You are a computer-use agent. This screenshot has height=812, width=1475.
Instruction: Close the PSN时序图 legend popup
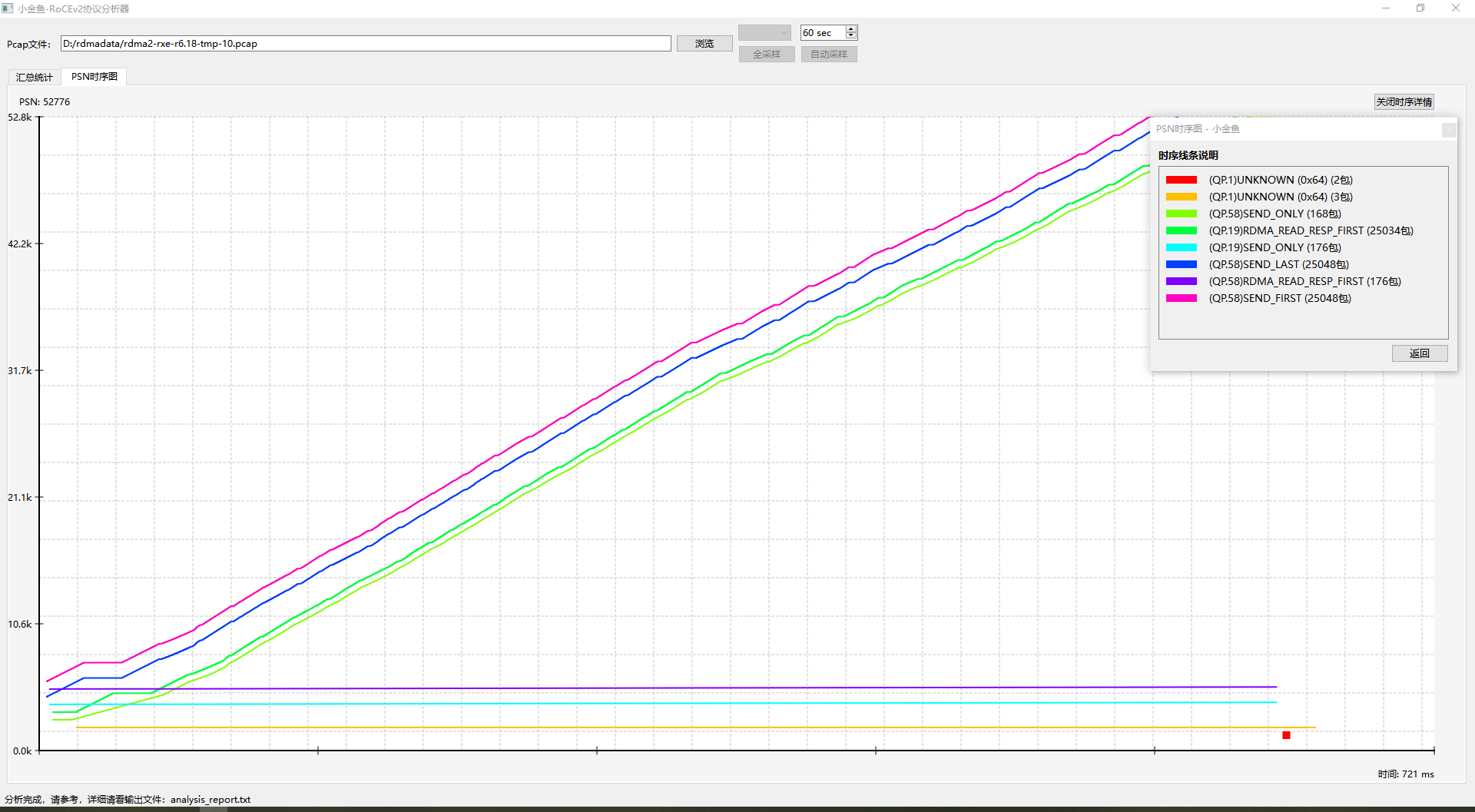point(1448,130)
